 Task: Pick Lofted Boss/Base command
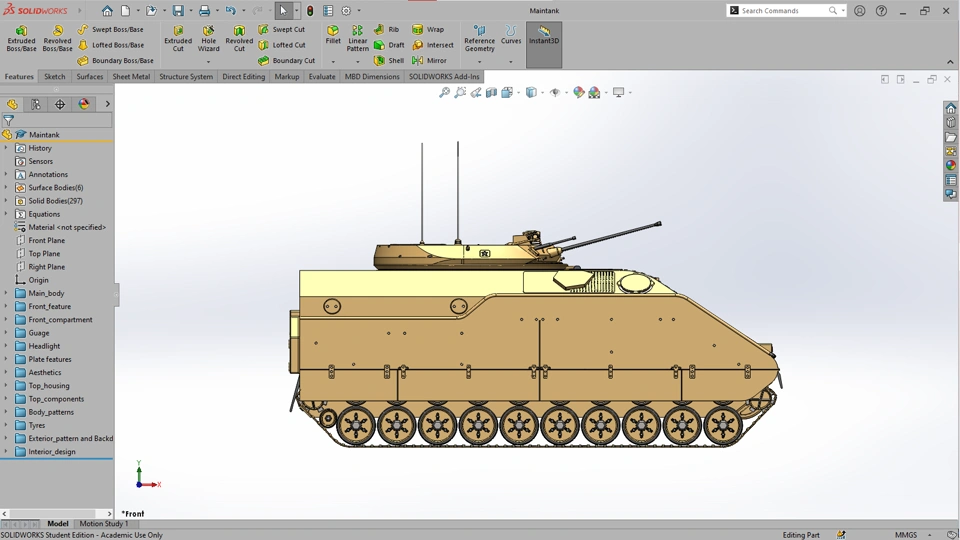pos(111,45)
